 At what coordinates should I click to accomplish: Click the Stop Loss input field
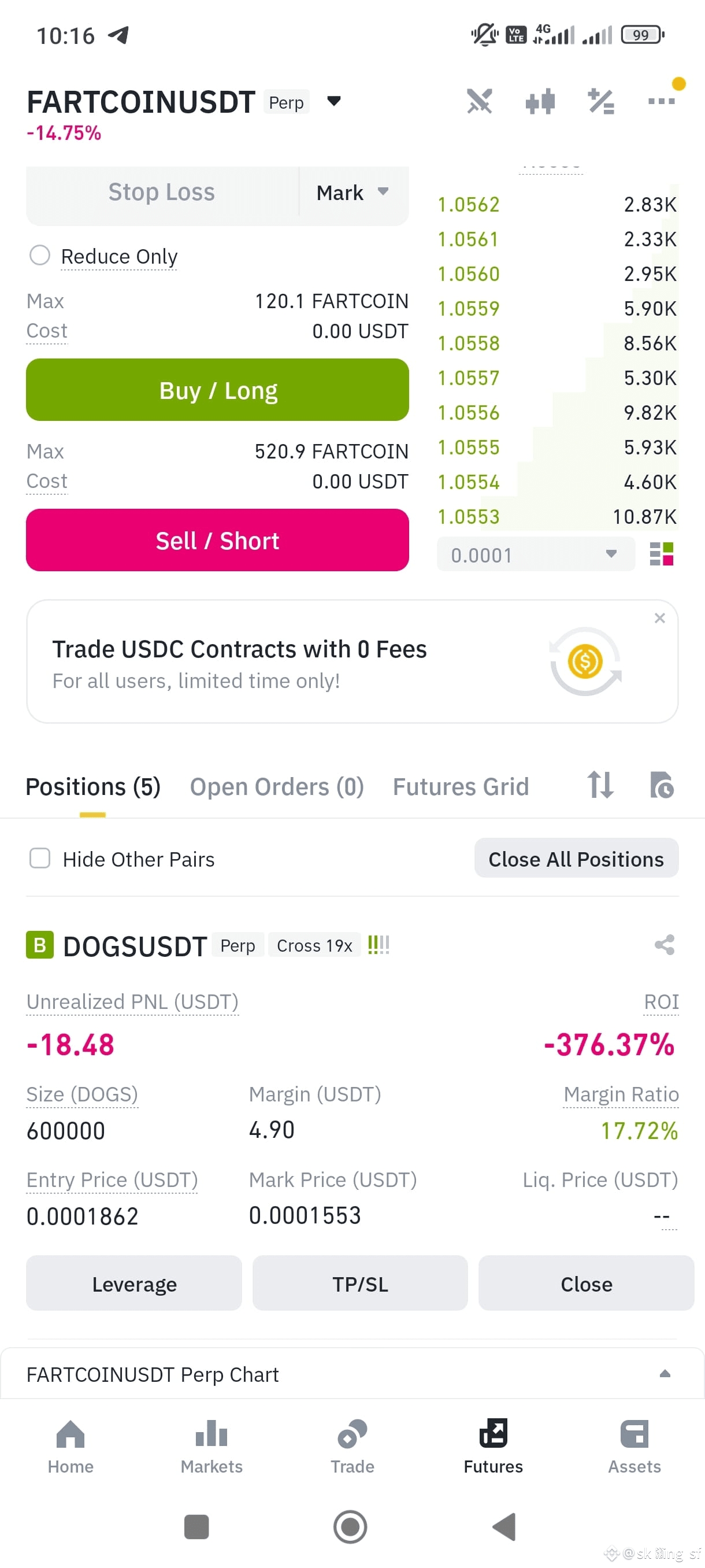click(x=162, y=193)
